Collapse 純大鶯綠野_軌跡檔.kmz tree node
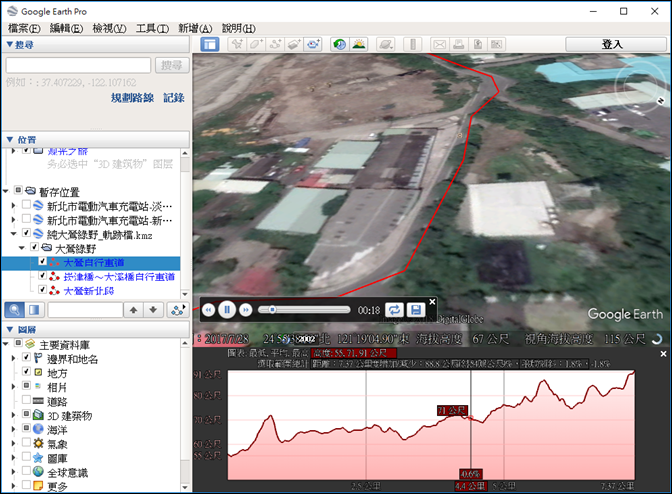 [14, 234]
